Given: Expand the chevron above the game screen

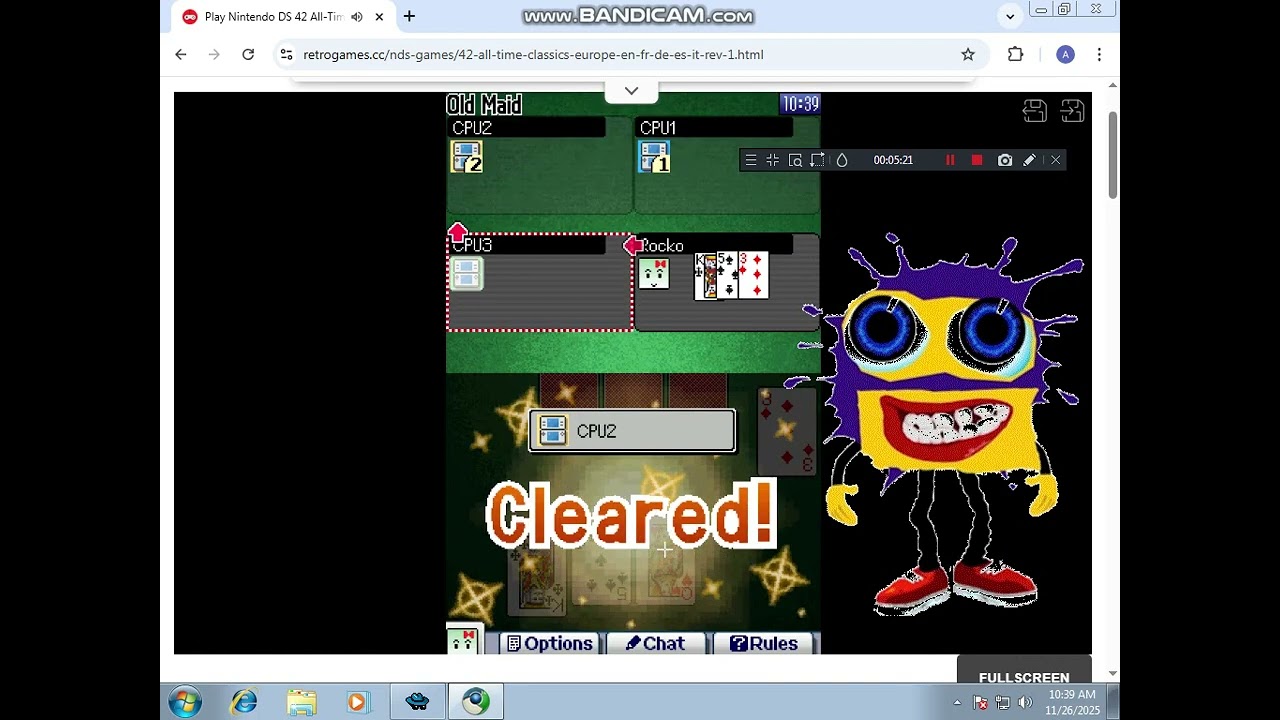Looking at the screenshot, I should point(631,91).
